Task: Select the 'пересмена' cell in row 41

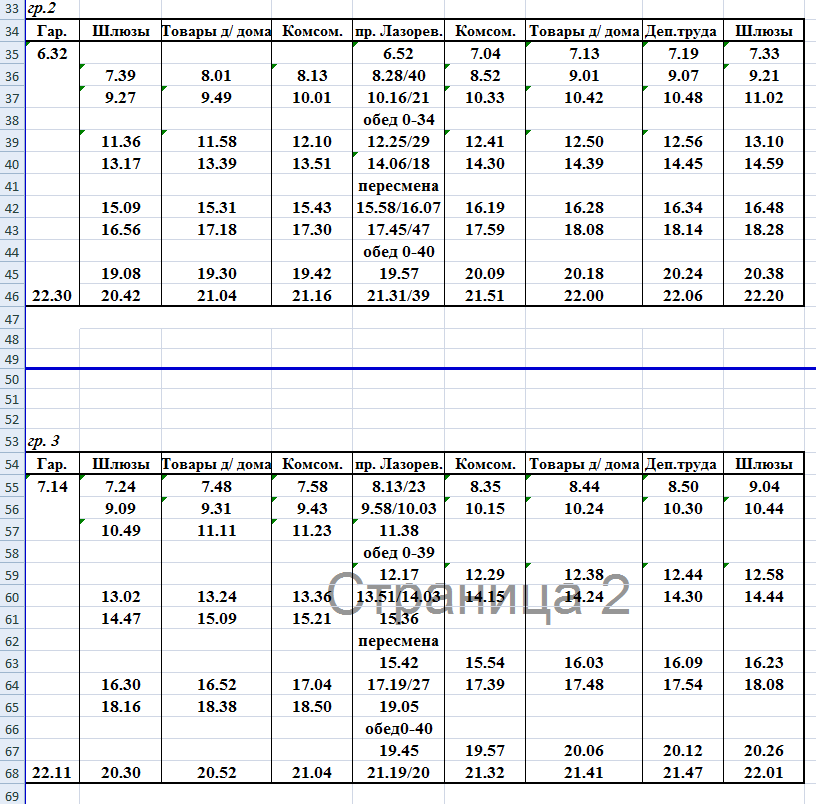Action: click(x=398, y=186)
